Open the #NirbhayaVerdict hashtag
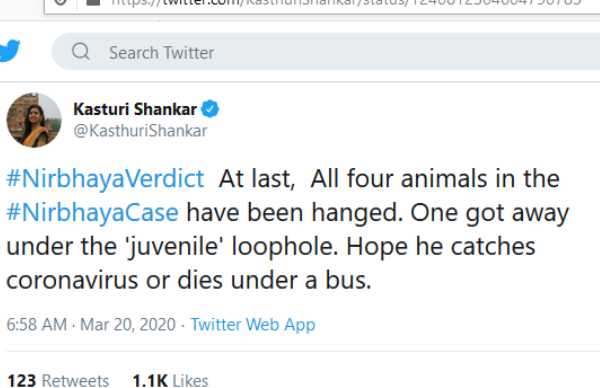600x388 pixels. (x=106, y=179)
